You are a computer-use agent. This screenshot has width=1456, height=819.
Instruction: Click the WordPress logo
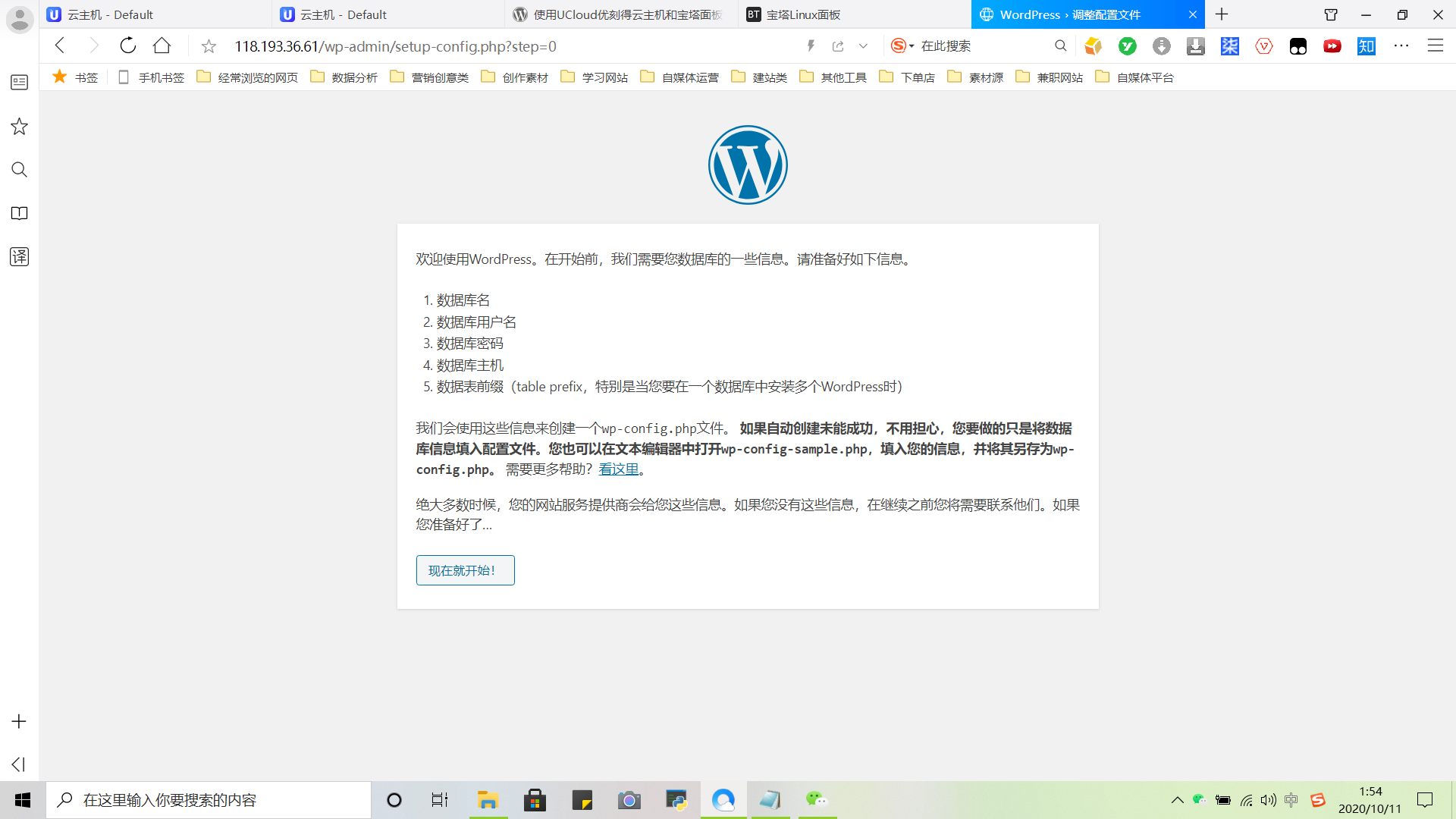click(748, 165)
